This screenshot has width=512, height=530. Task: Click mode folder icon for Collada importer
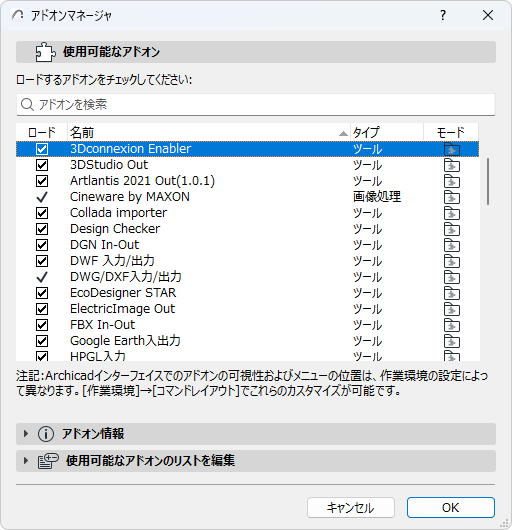coord(452,213)
